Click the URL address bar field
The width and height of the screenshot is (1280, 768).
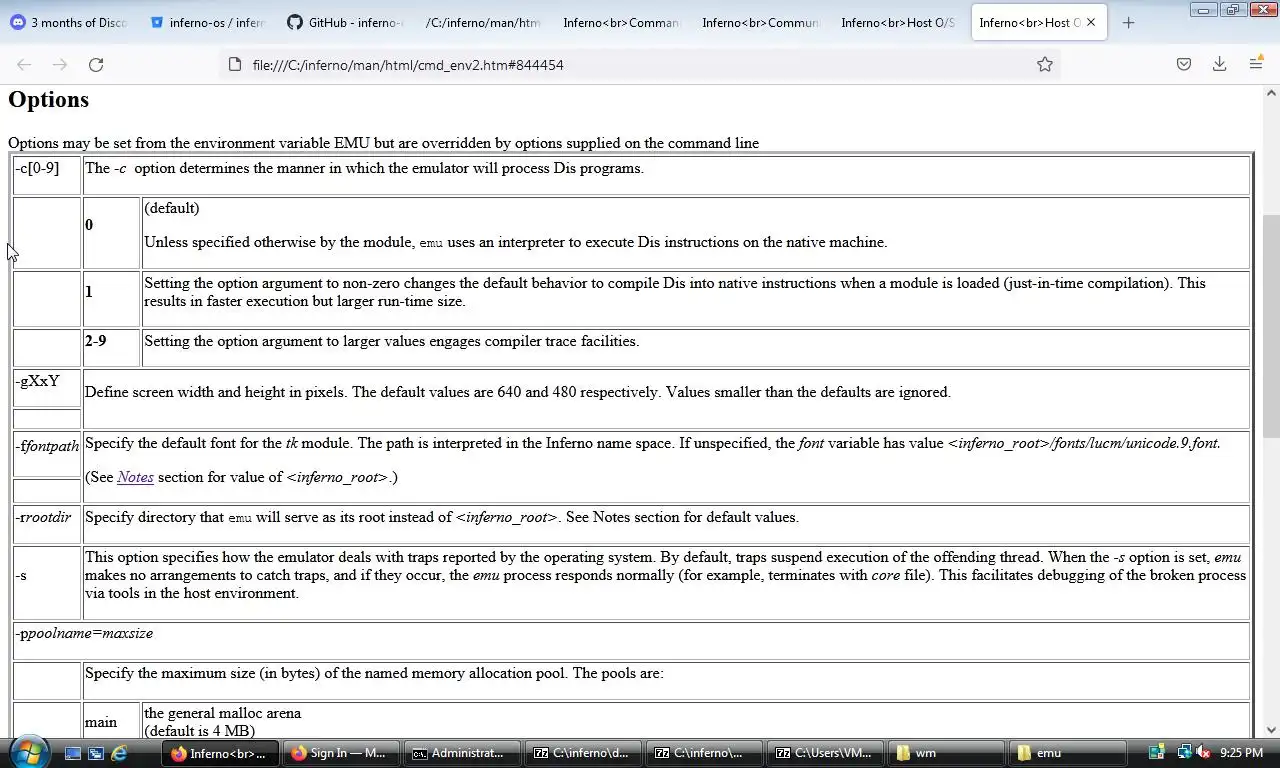pyautogui.click(x=640, y=64)
